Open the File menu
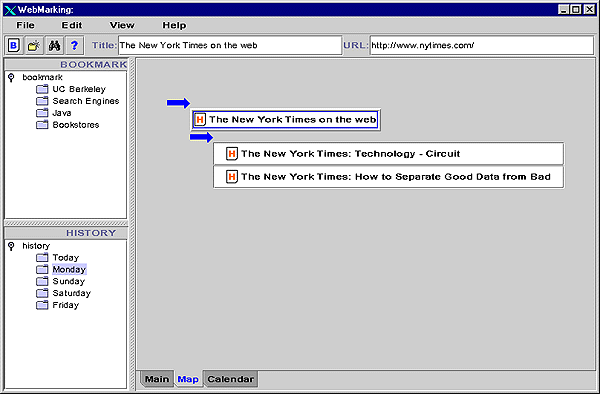Viewport: 600px width, 394px height. (25, 25)
